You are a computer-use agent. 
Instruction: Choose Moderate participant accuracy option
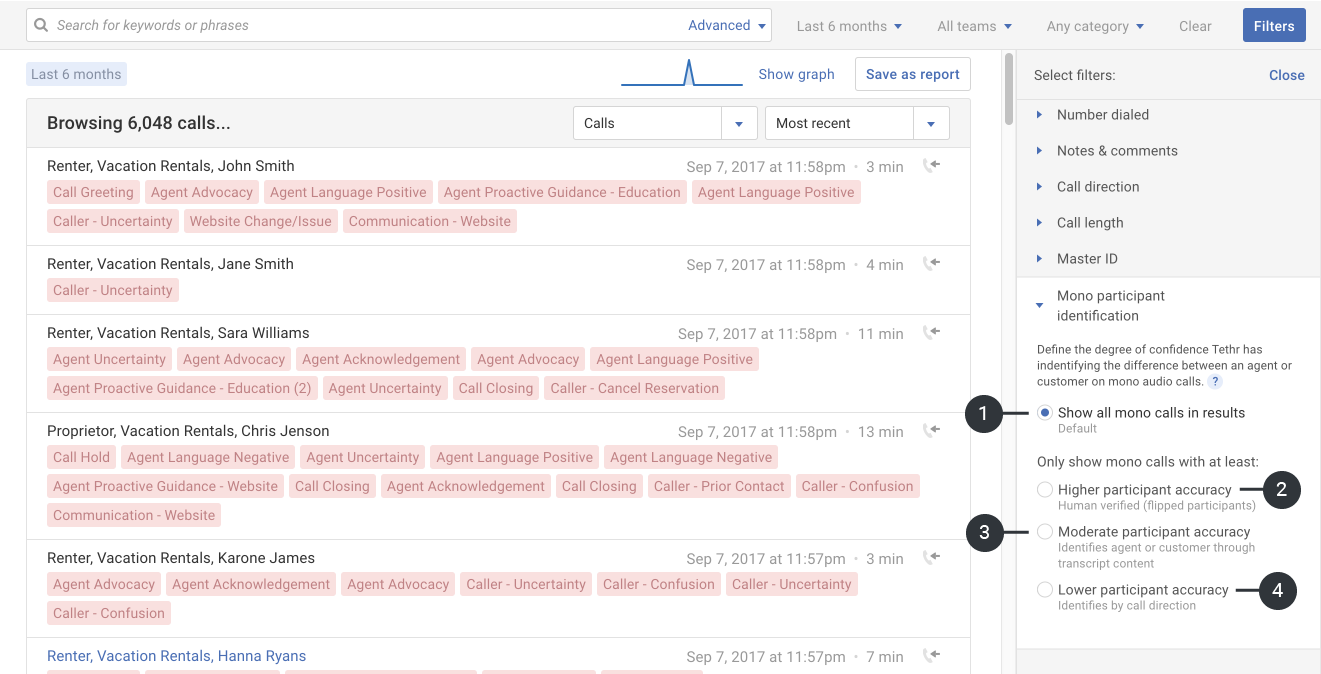coord(1045,532)
